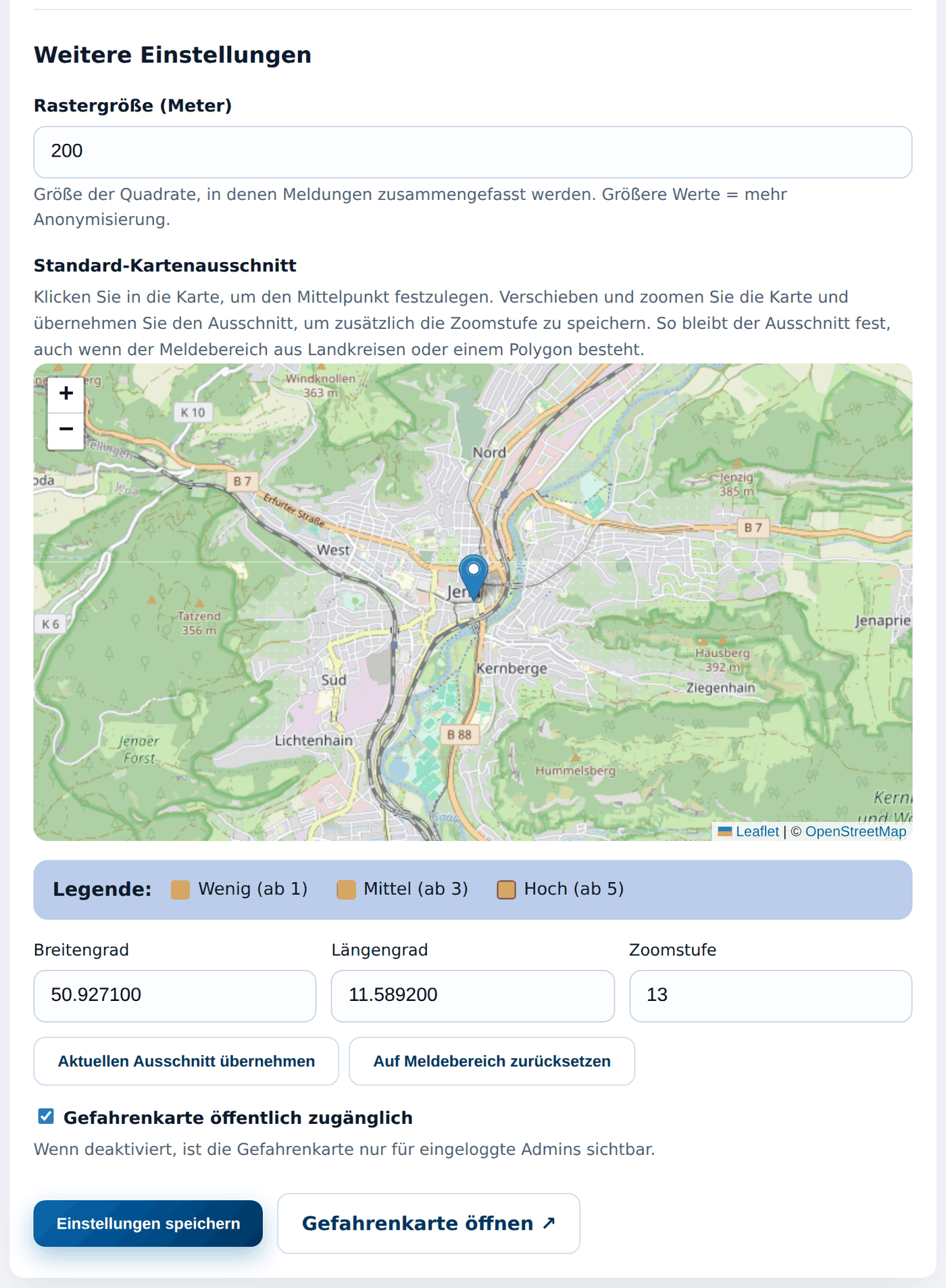
Task: Toggle Gefahrenkarte öffentlich zugänglich checkbox
Action: click(x=46, y=1116)
